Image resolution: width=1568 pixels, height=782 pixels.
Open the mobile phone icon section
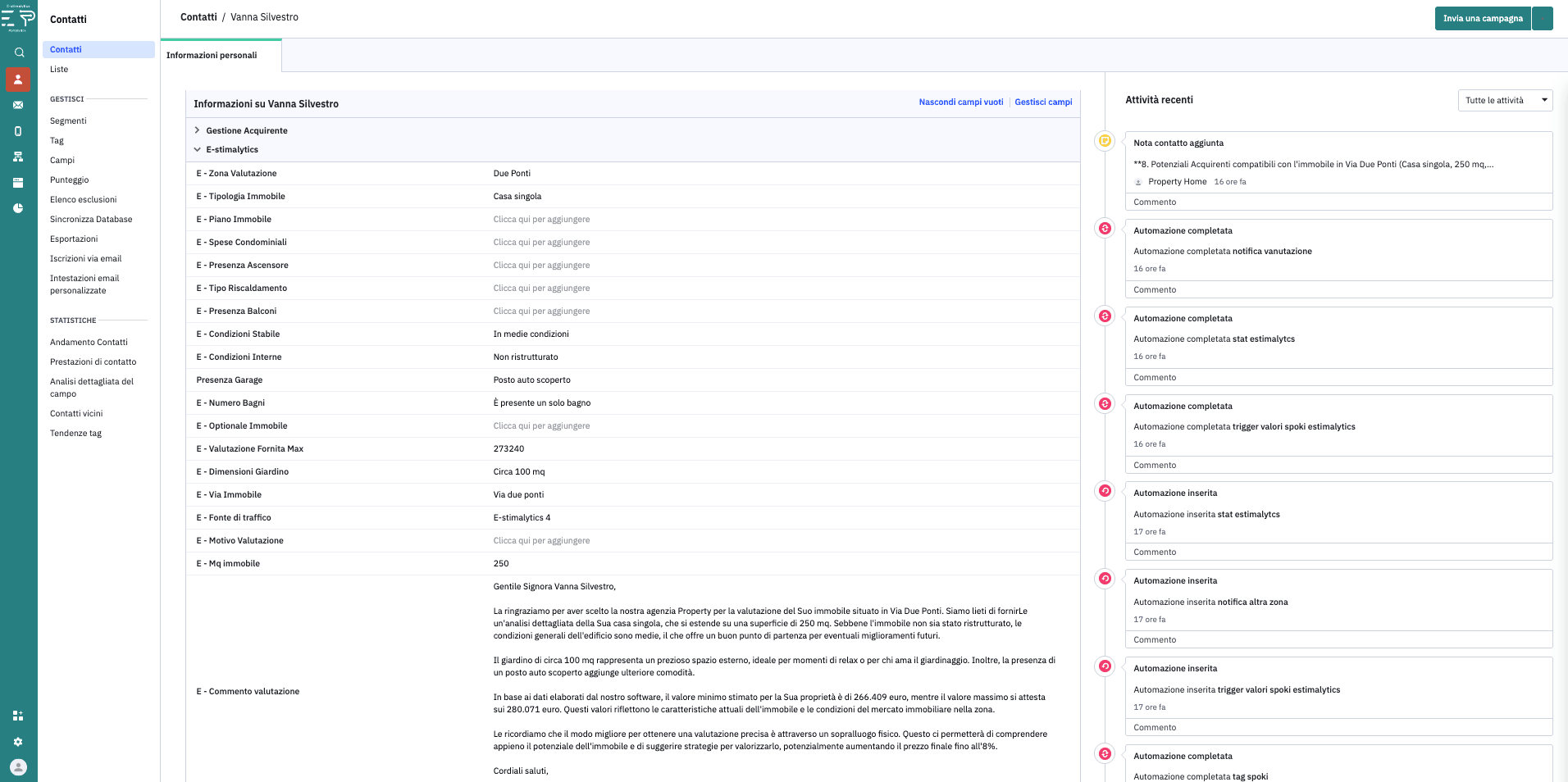click(18, 131)
